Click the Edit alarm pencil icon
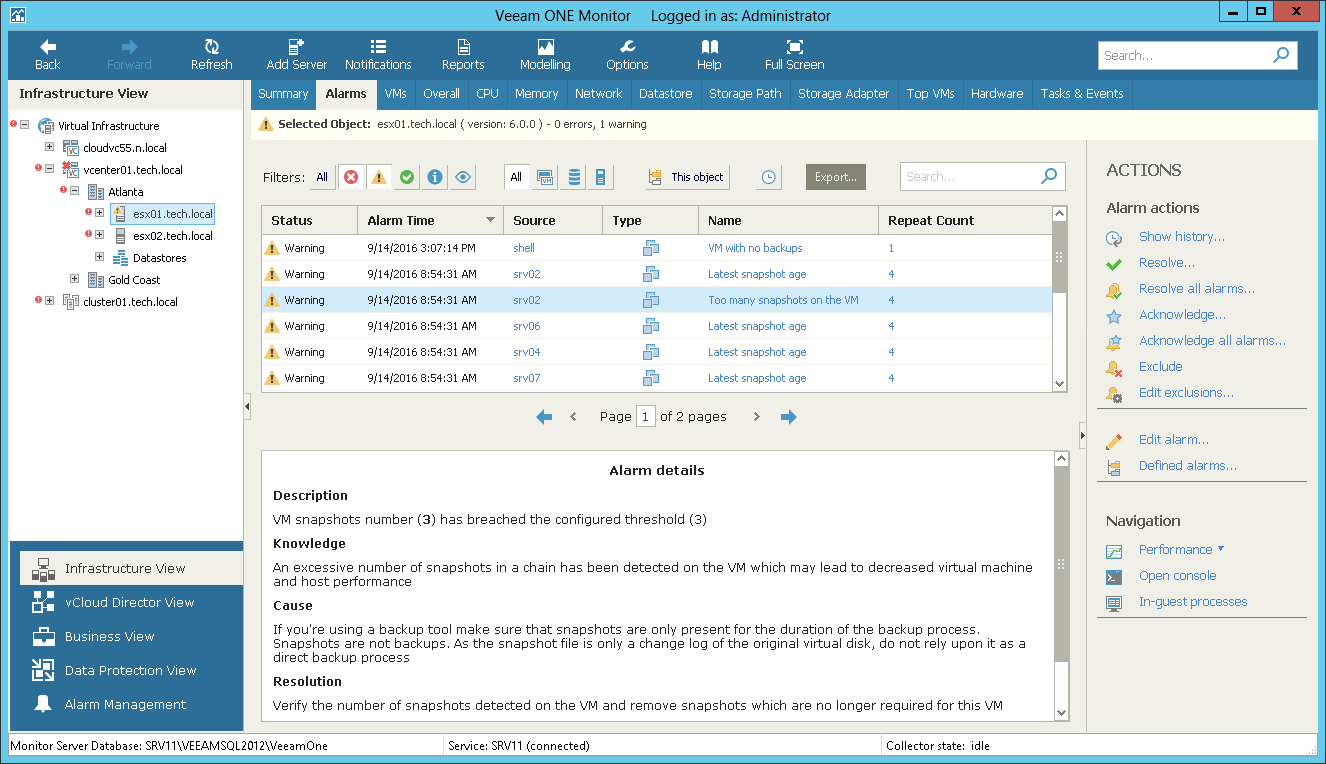Image resolution: width=1326 pixels, height=764 pixels. [x=1114, y=440]
